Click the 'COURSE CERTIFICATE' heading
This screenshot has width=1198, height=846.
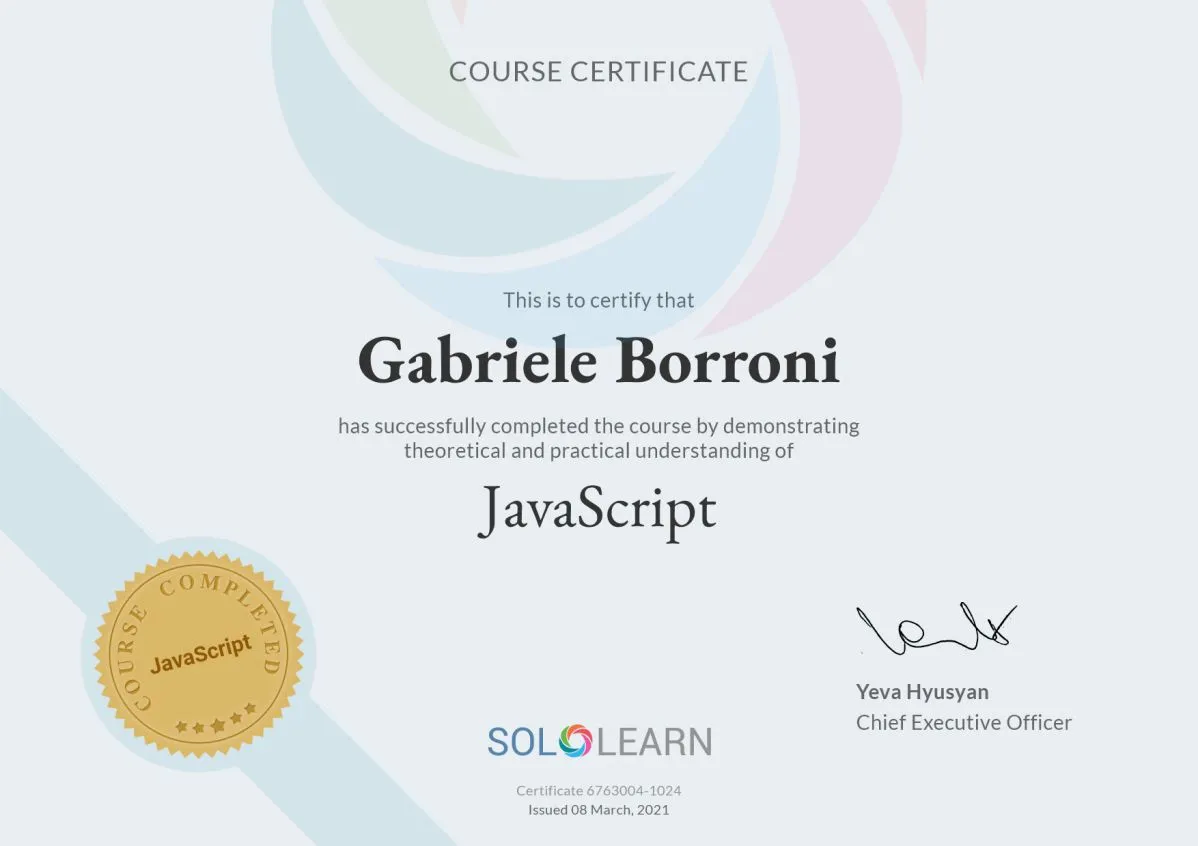[598, 72]
